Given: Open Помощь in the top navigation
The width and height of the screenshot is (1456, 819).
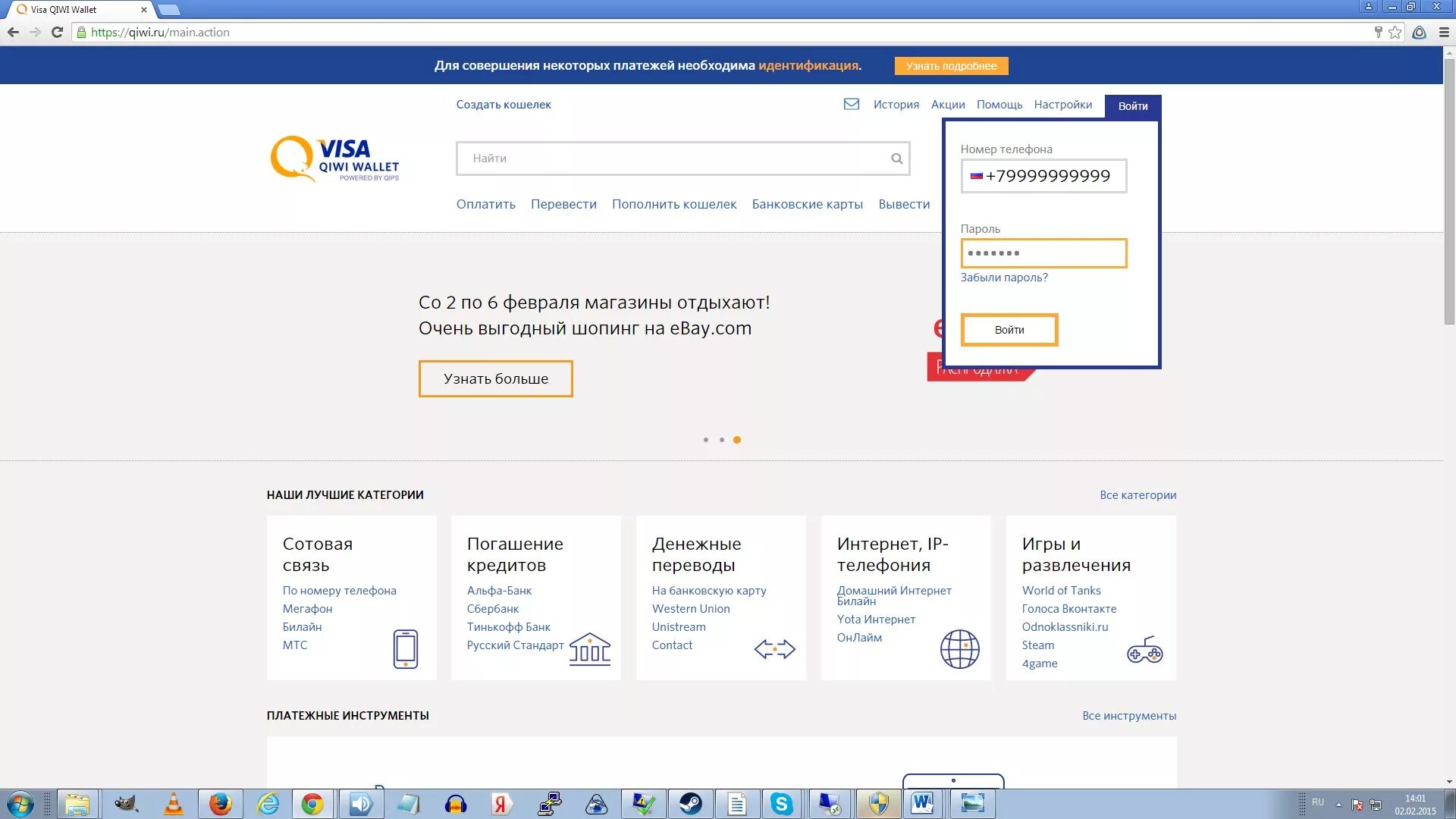Looking at the screenshot, I should [999, 105].
